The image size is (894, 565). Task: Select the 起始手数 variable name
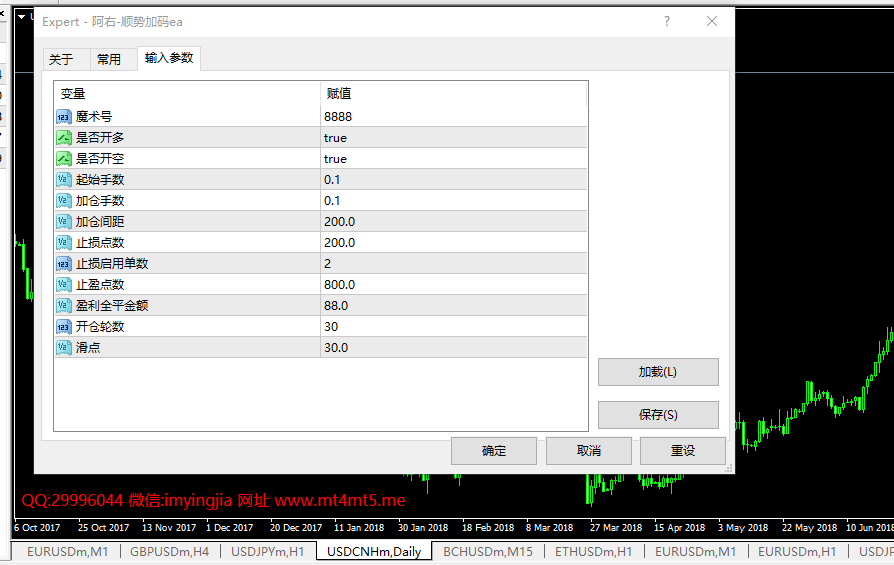100,180
